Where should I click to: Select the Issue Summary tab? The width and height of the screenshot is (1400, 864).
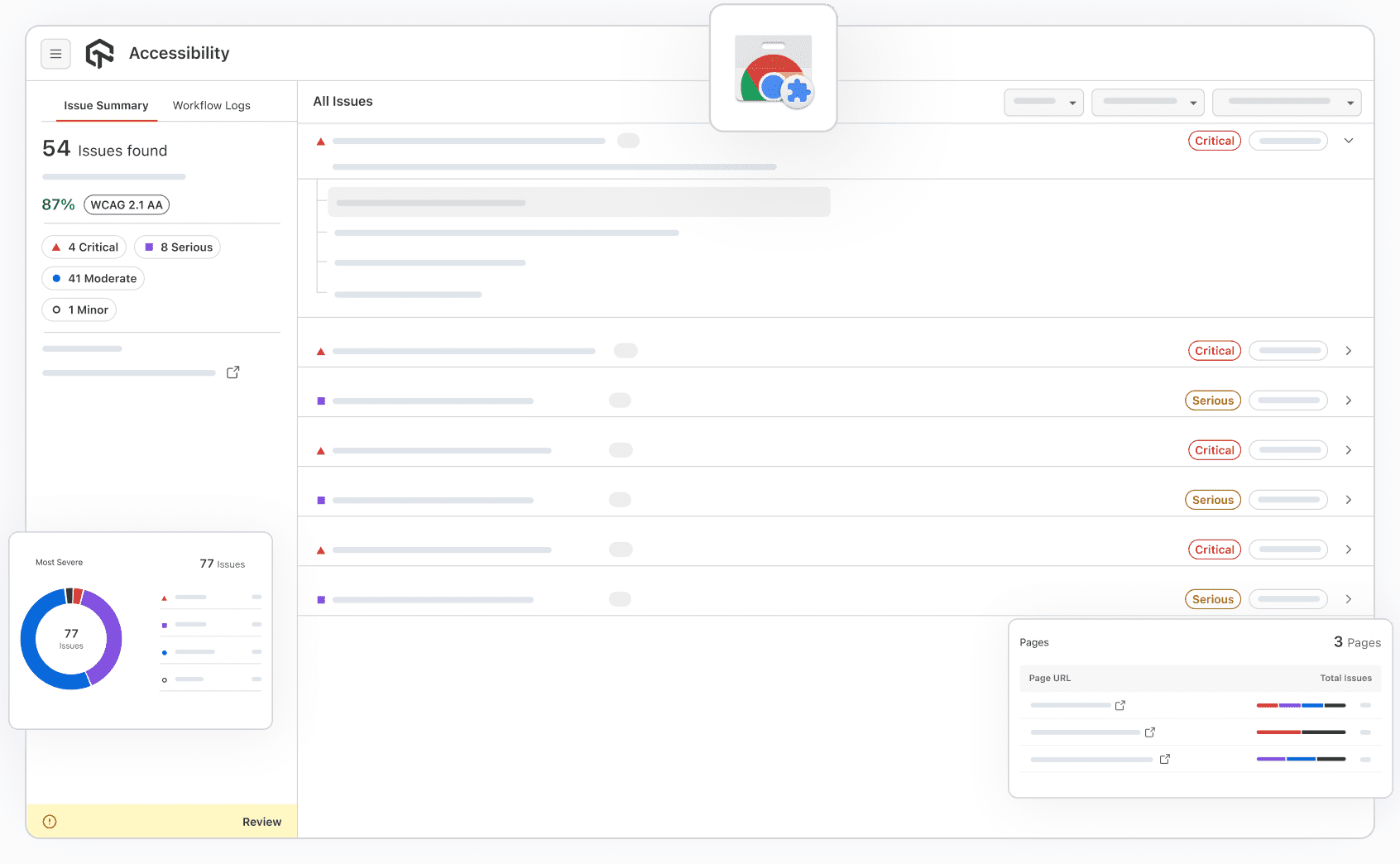106,105
